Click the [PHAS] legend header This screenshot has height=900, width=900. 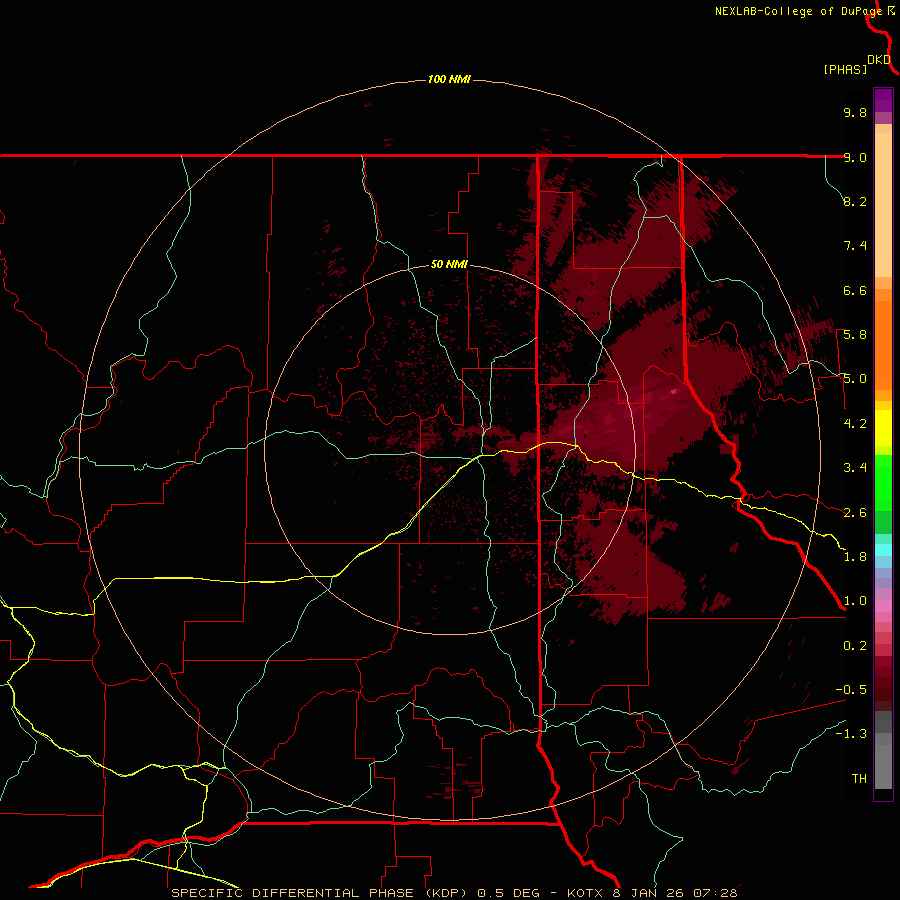tap(845, 69)
